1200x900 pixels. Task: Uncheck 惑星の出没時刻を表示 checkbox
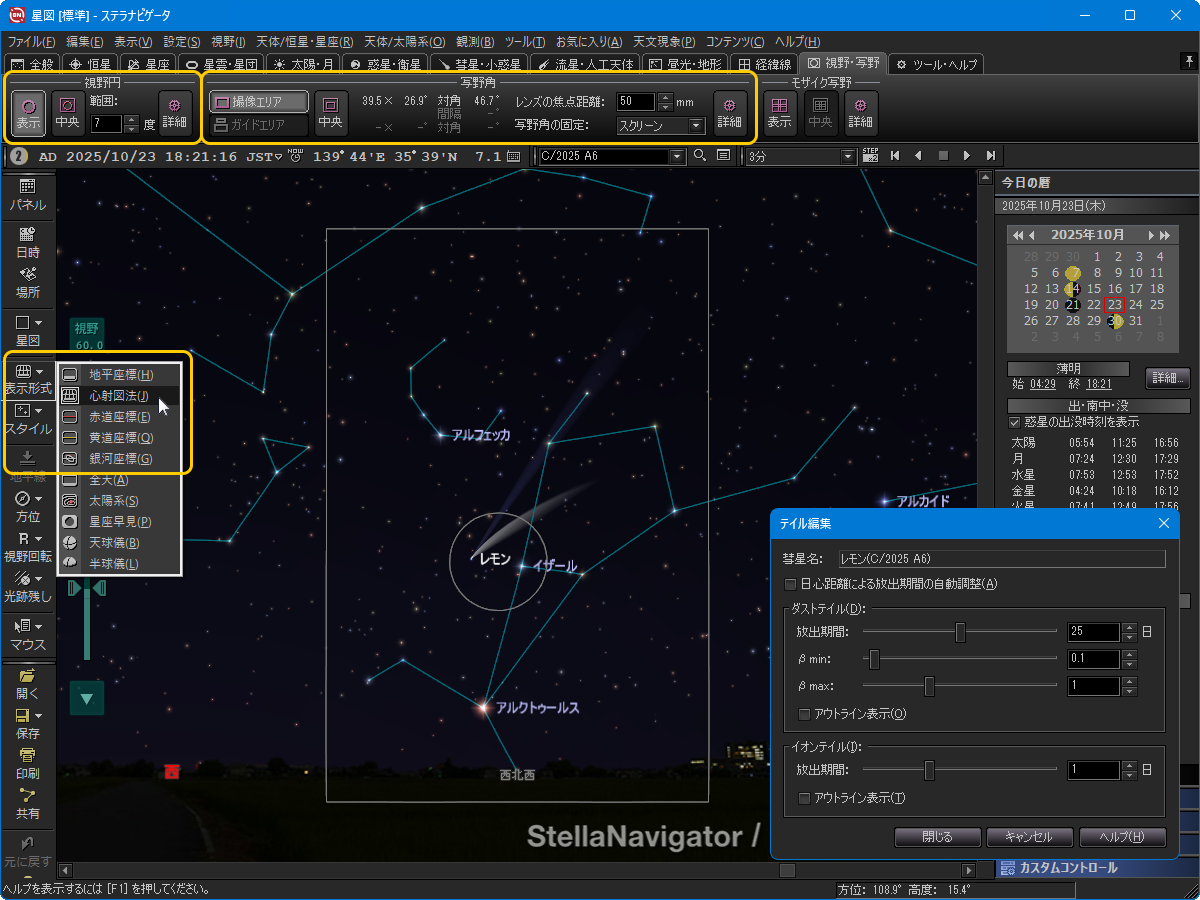click(1015, 422)
